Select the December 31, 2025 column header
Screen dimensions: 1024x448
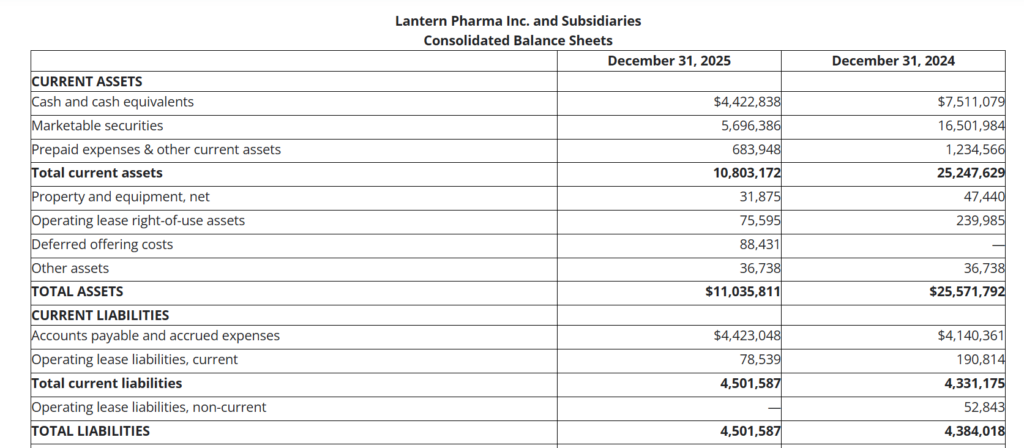[x=669, y=61]
